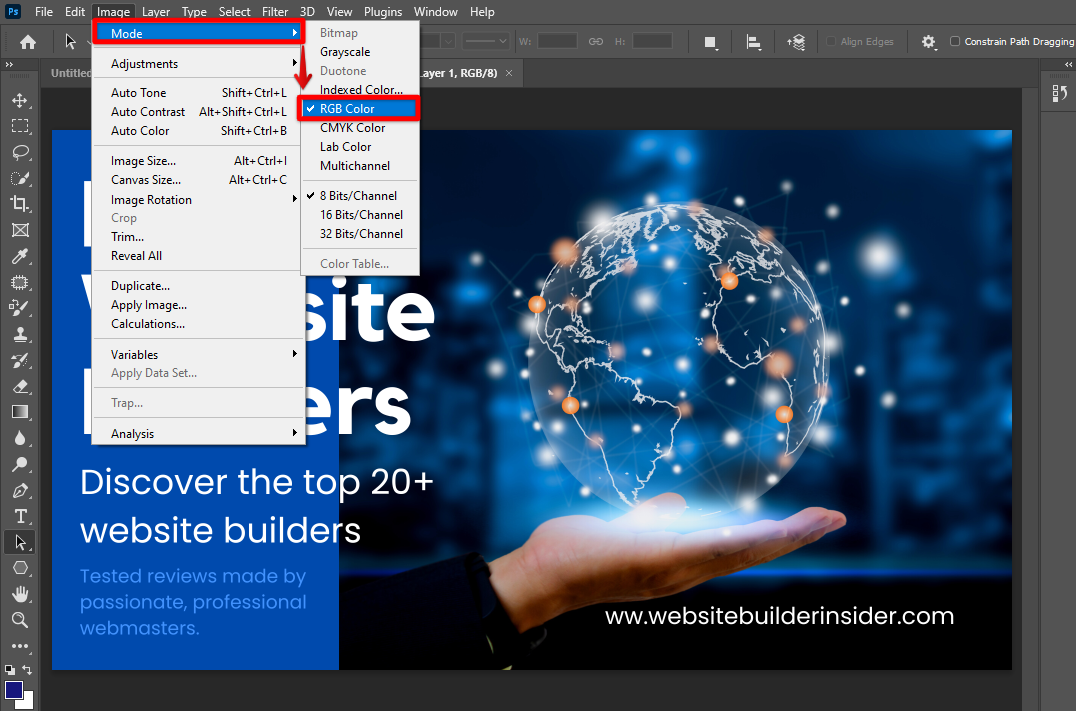Select the Eyedropper tool

pyautogui.click(x=19, y=256)
